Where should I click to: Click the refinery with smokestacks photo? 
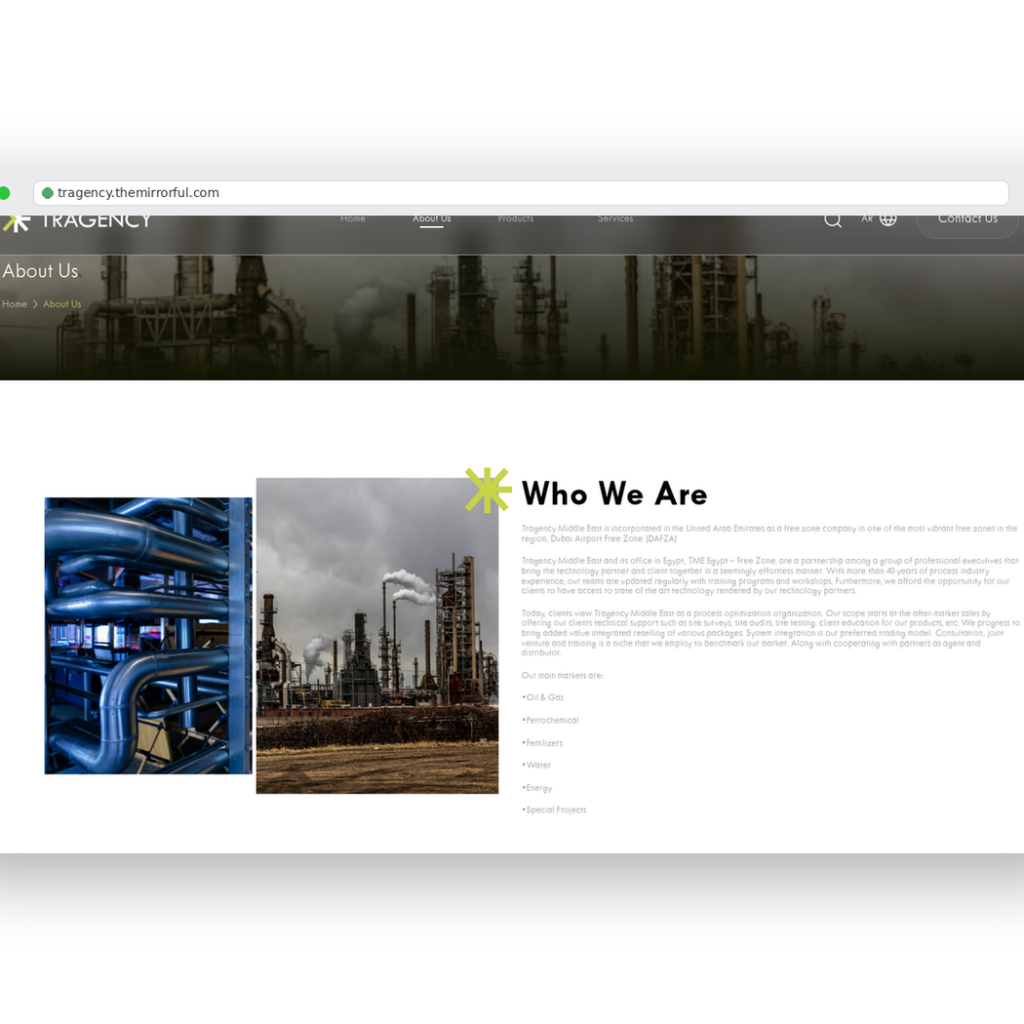pos(377,635)
